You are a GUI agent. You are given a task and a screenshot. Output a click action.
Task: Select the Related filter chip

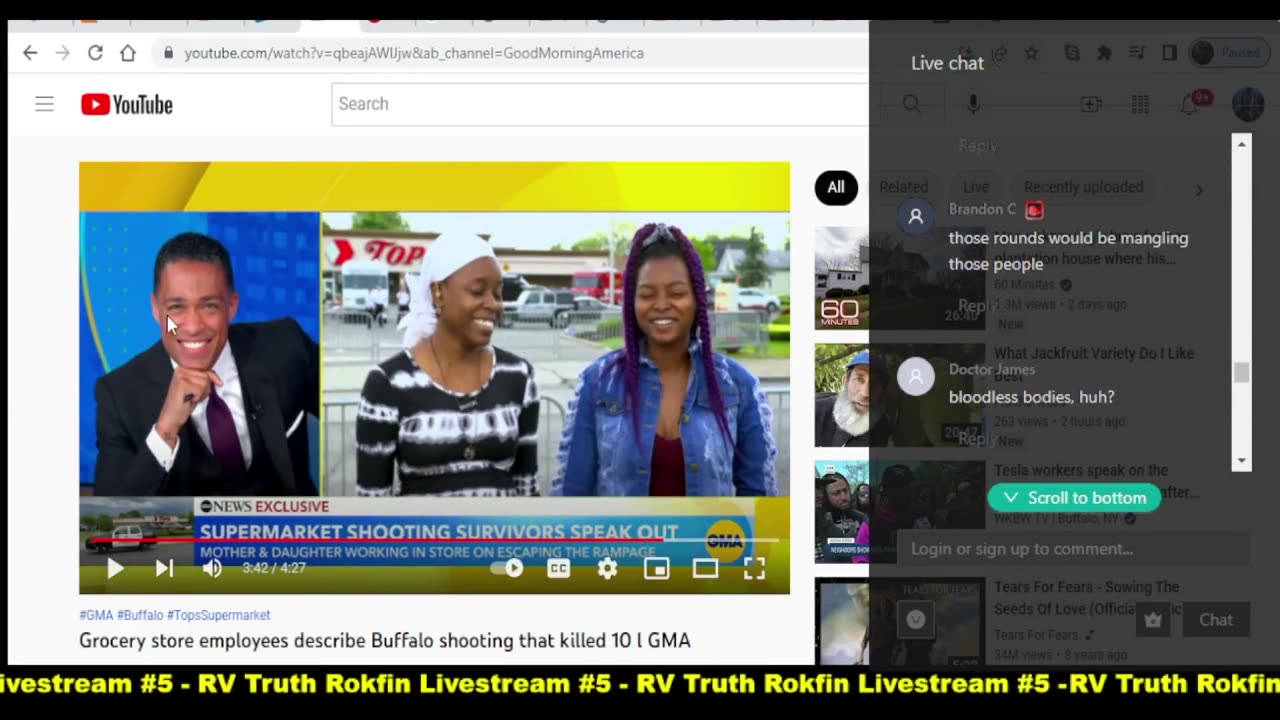pyautogui.click(x=903, y=187)
